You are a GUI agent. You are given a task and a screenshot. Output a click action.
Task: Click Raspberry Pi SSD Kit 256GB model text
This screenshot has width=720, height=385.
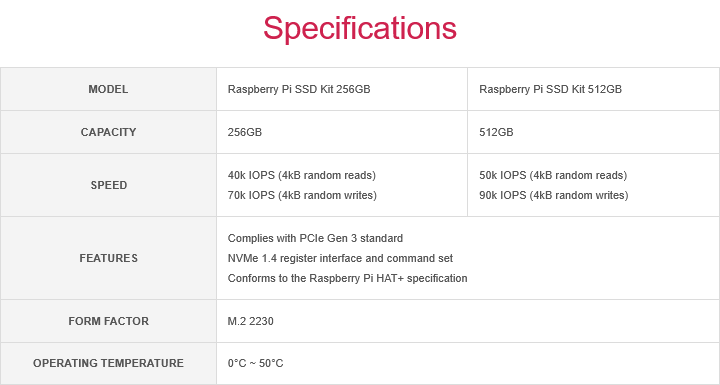299,89
